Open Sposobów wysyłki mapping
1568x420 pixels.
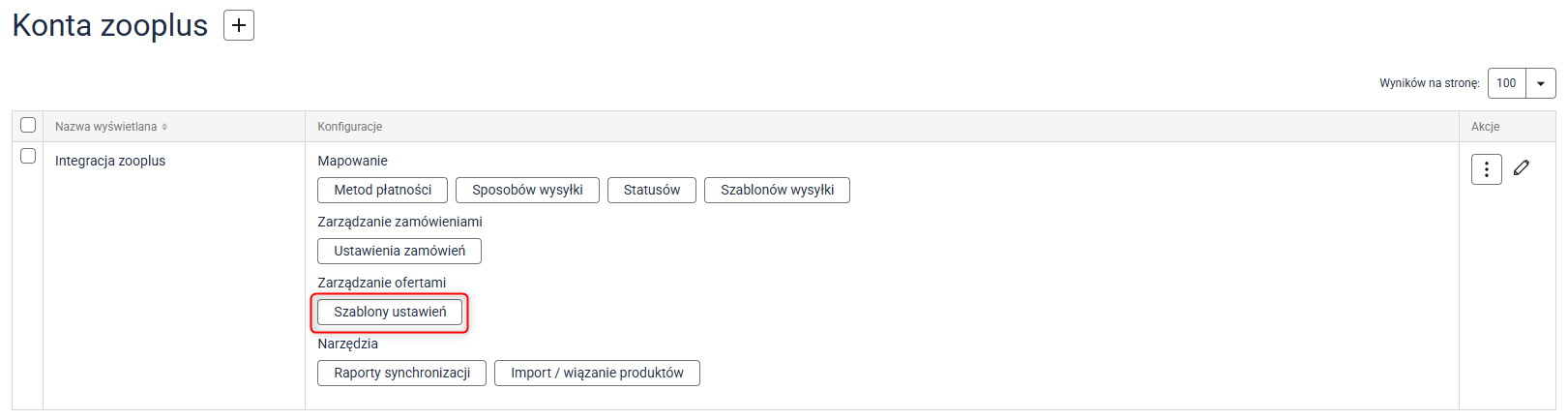pyautogui.click(x=527, y=190)
